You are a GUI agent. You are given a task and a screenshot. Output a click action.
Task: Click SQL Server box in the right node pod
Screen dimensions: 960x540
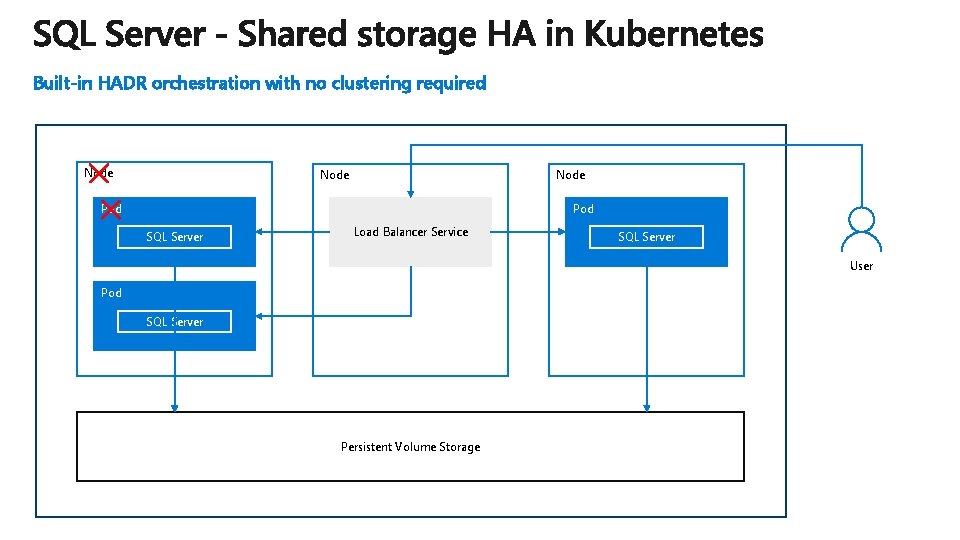[646, 237]
